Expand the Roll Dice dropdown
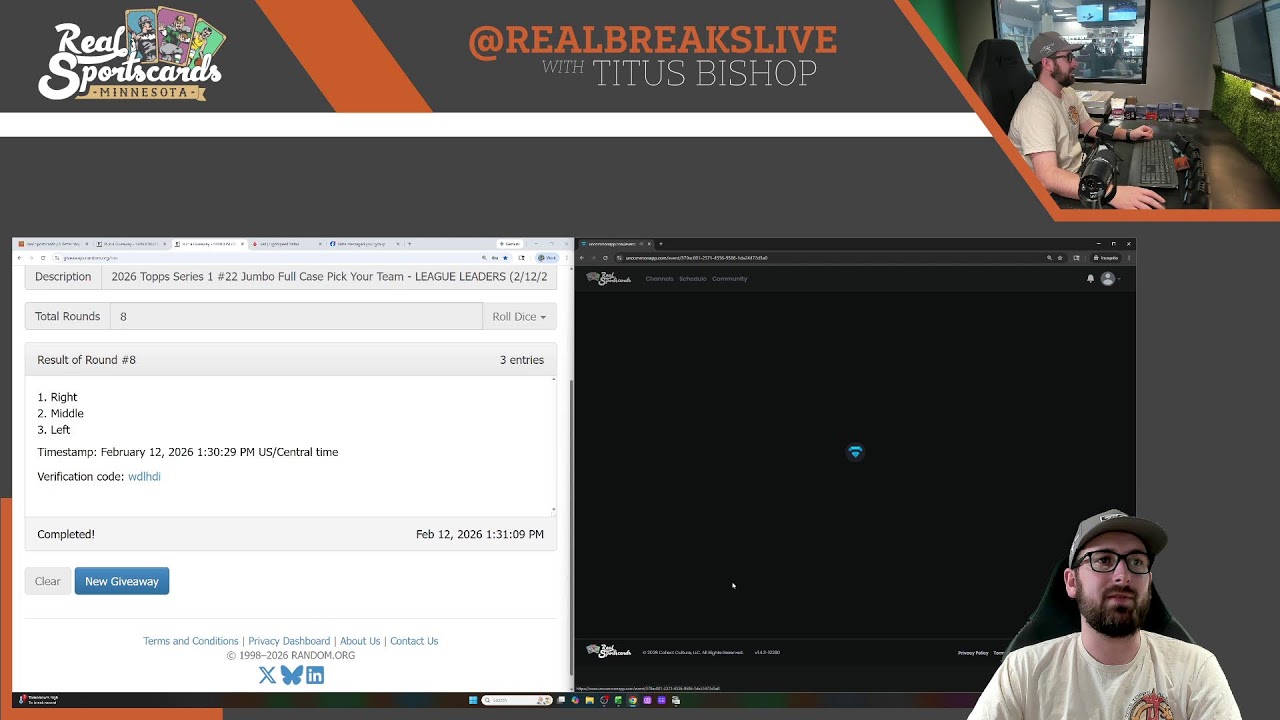Viewport: 1280px width, 720px height. point(519,317)
